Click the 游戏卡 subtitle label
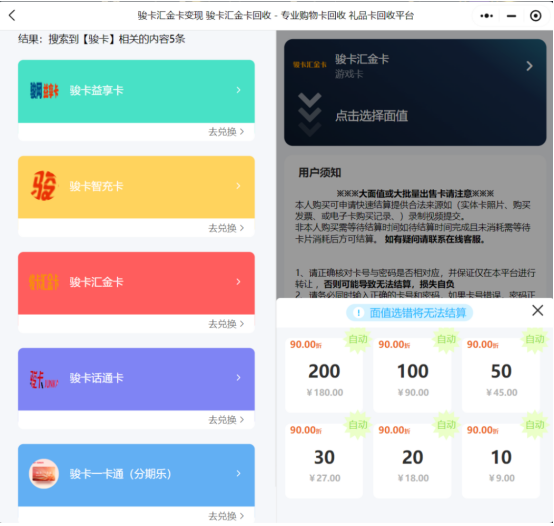Image resolution: width=554 pixels, height=526 pixels. (349, 74)
